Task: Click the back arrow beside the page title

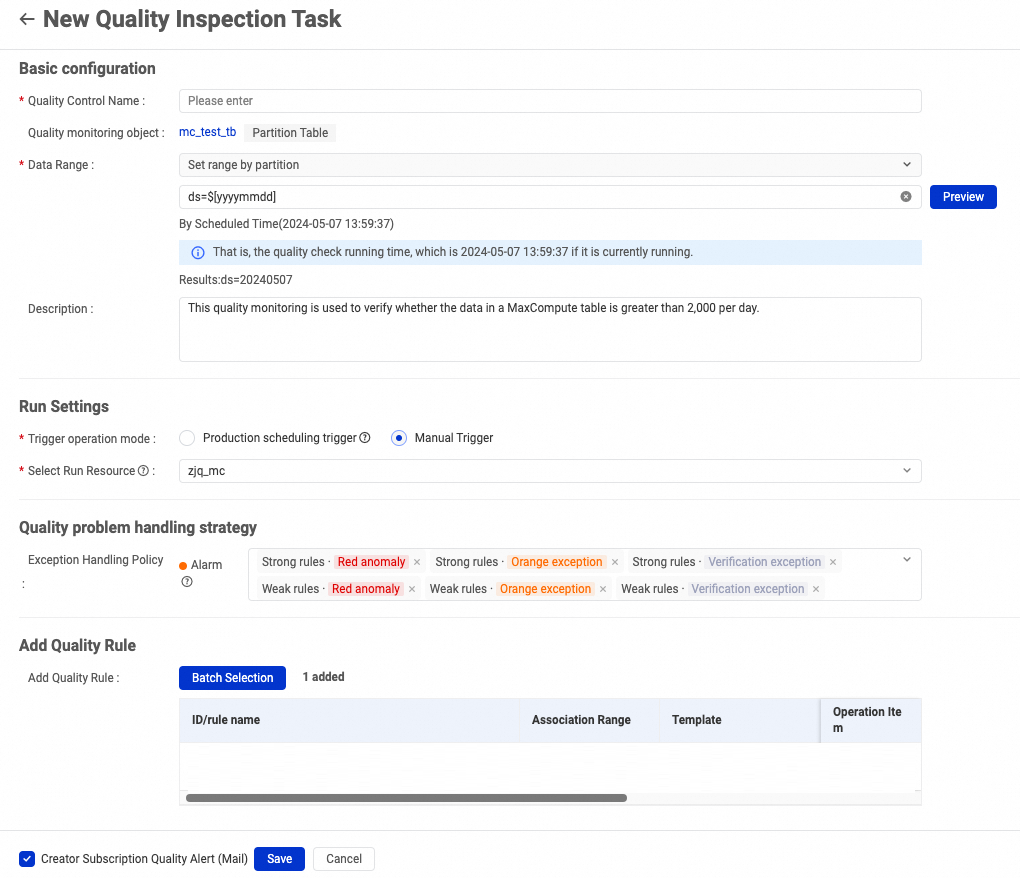Action: 27,19
